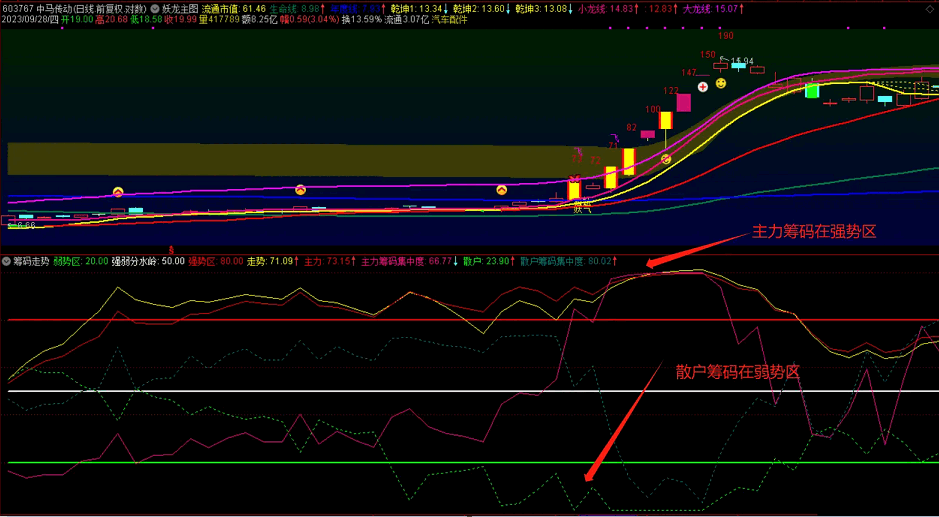Click the 流通市值: 61.46 value
Screen dimensions: 939x517
click(x=232, y=10)
